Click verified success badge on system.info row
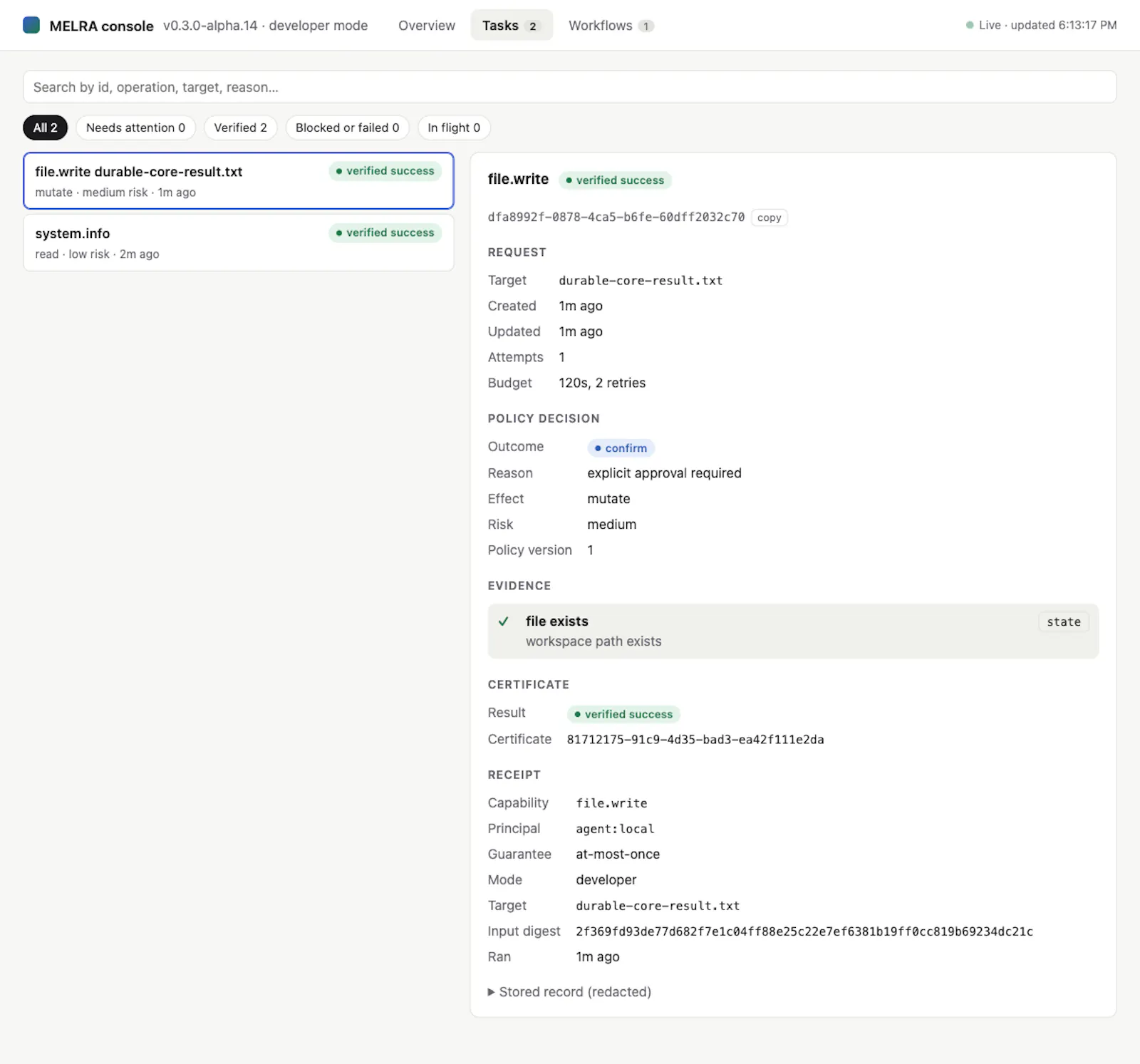 point(385,233)
